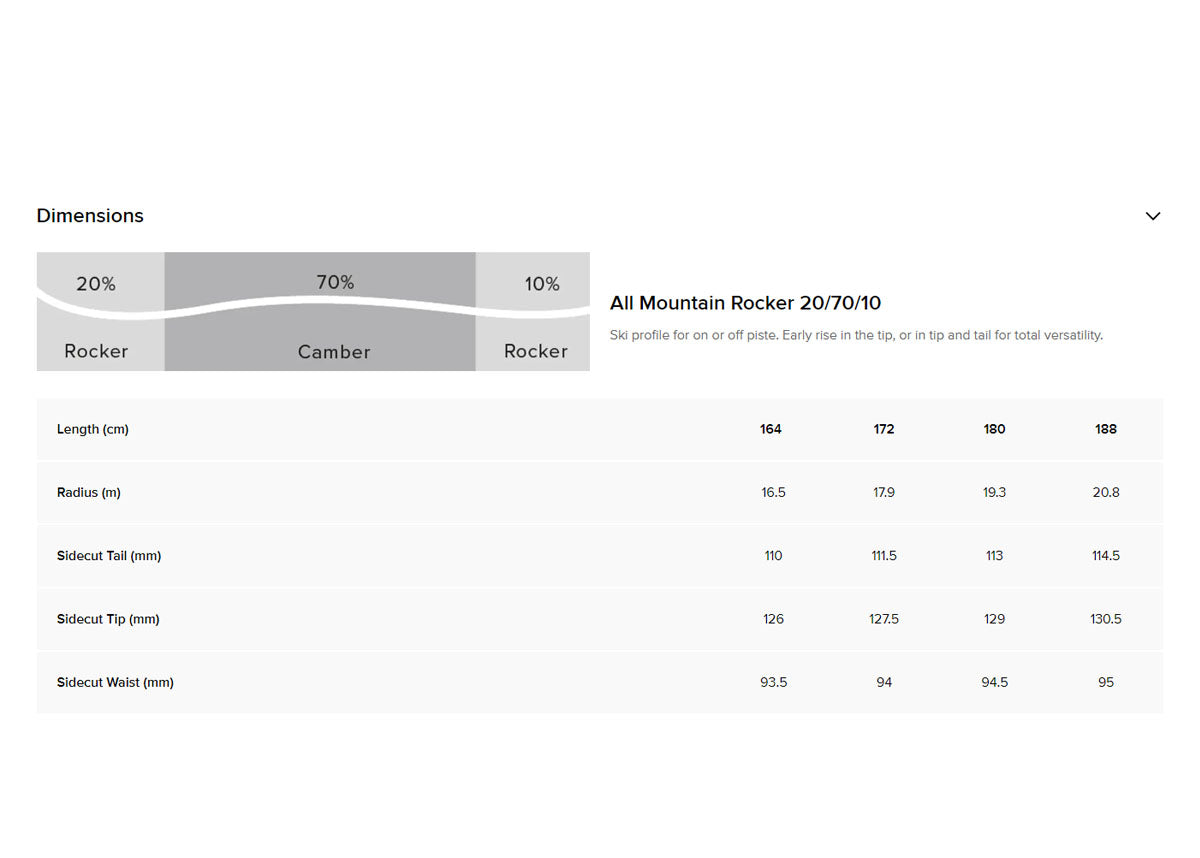This screenshot has height=858, width=1200.
Task: Click the Dimensions section heading
Action: [90, 216]
